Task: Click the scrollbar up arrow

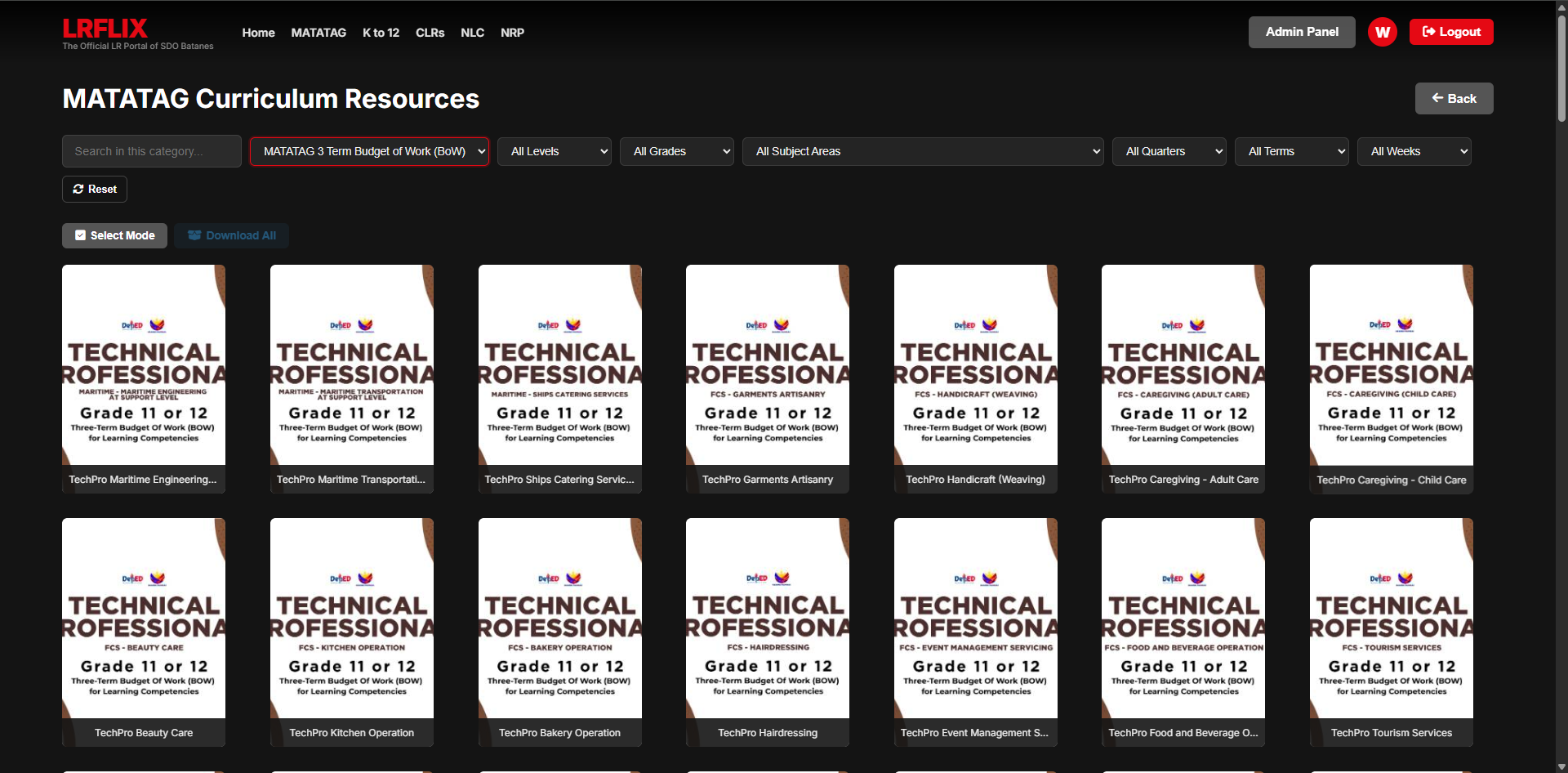Action: pos(1561,6)
